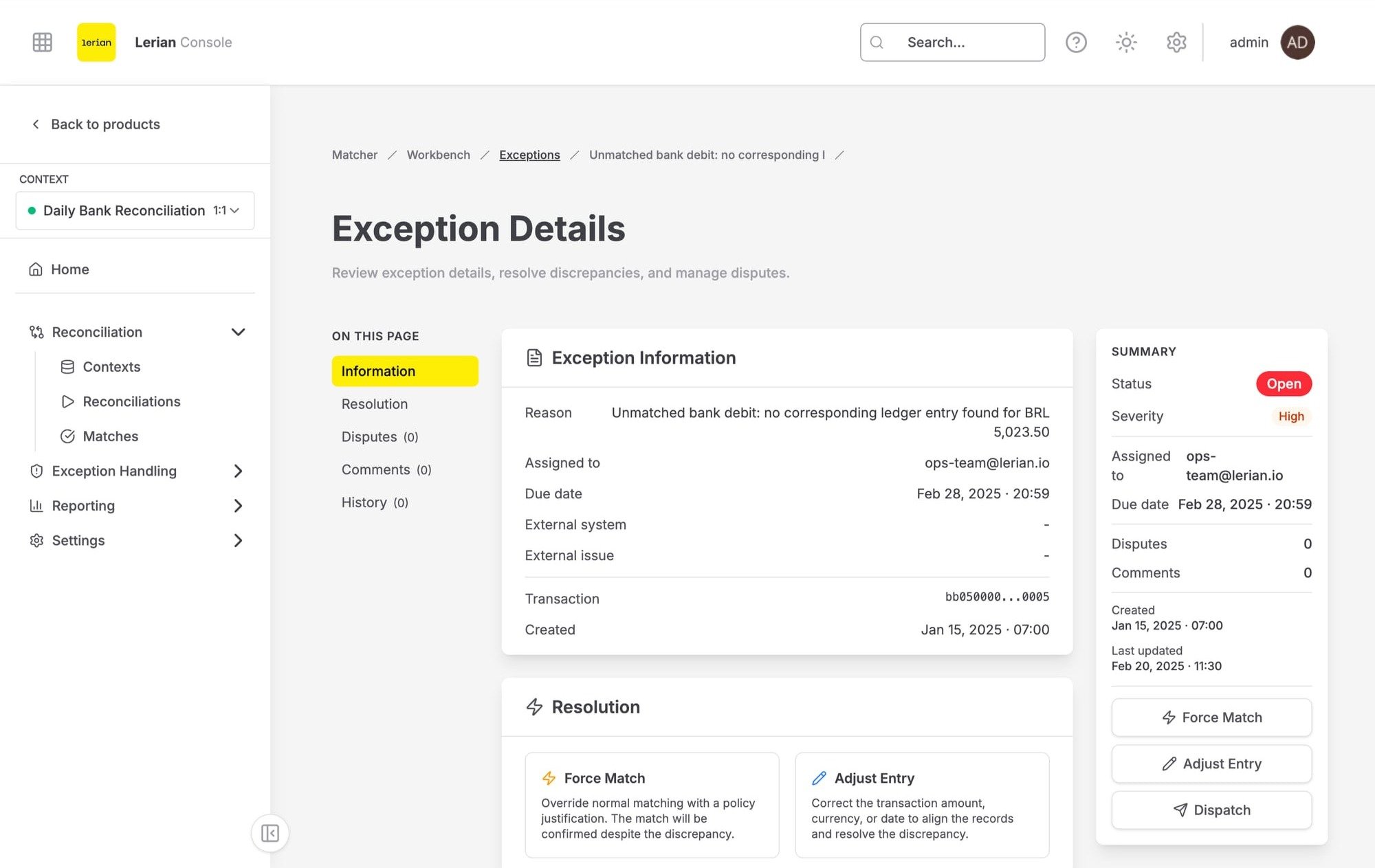Jump to the Disputes (0) section
This screenshot has height=868, width=1375.
tap(379, 437)
